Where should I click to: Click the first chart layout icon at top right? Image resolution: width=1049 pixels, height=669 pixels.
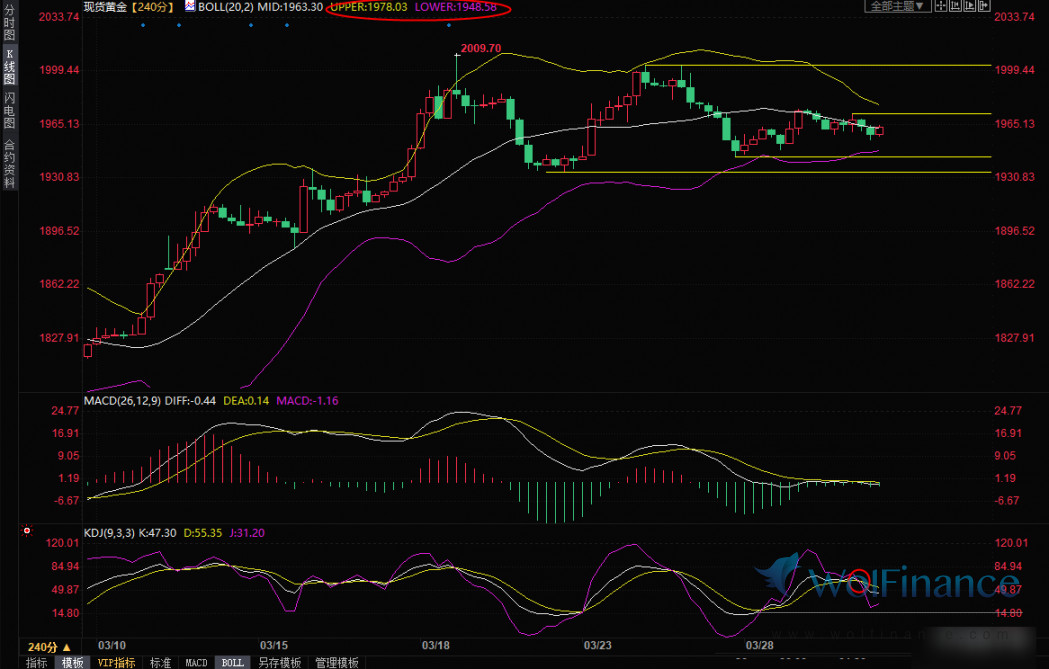940,6
